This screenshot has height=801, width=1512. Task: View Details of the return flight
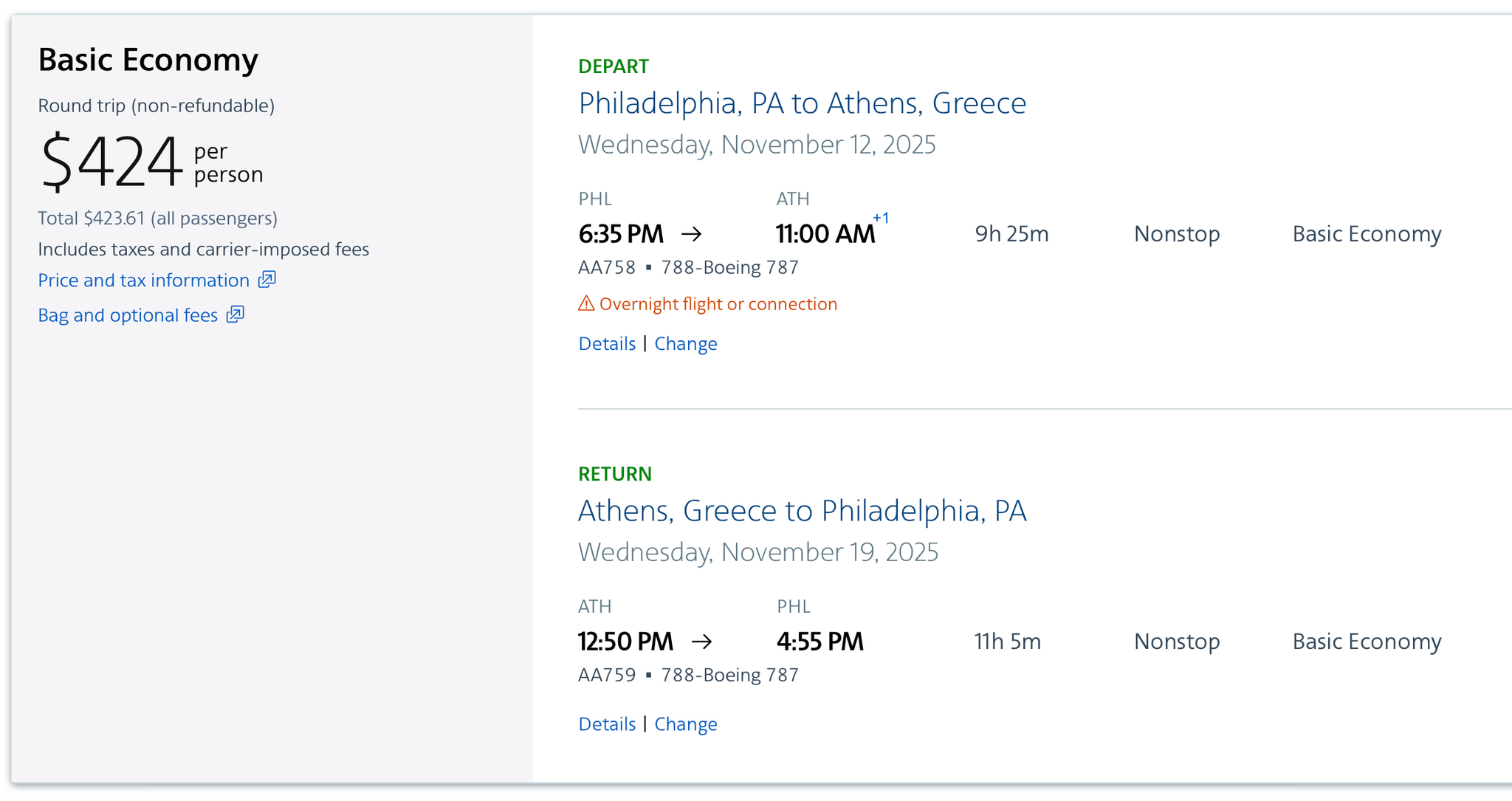(606, 723)
